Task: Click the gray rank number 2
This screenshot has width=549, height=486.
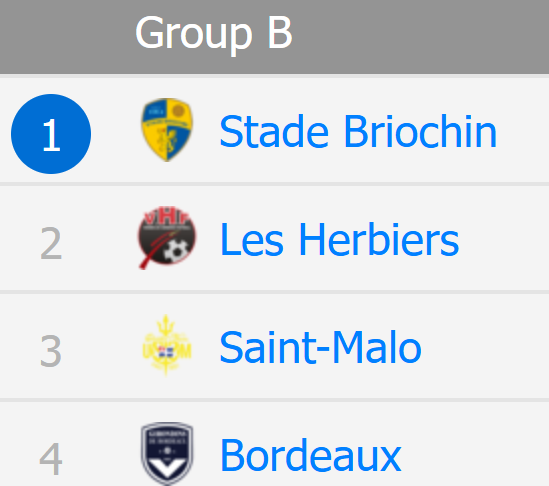Action: point(51,243)
